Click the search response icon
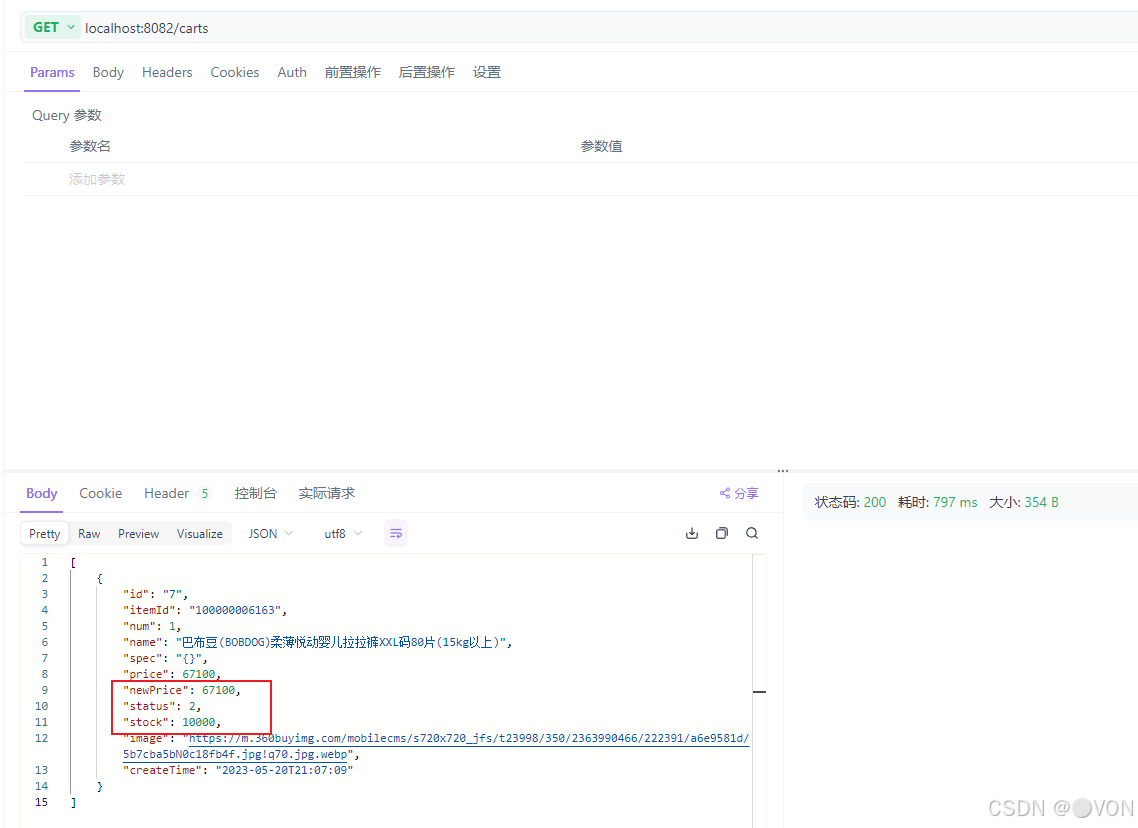The image size is (1138, 828). tap(752, 533)
